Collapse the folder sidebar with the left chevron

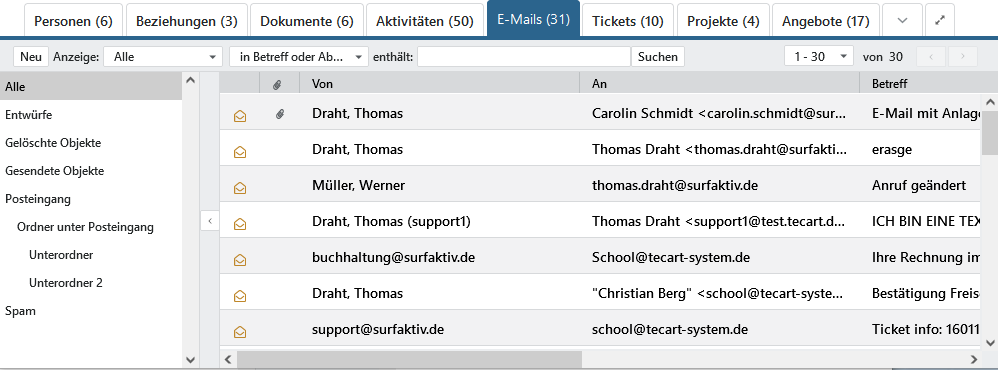point(209,222)
